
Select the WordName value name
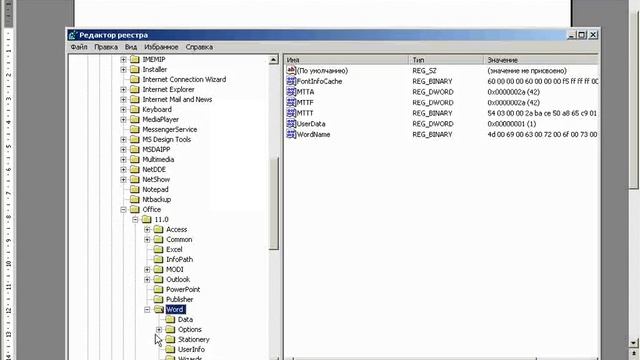tap(313, 134)
